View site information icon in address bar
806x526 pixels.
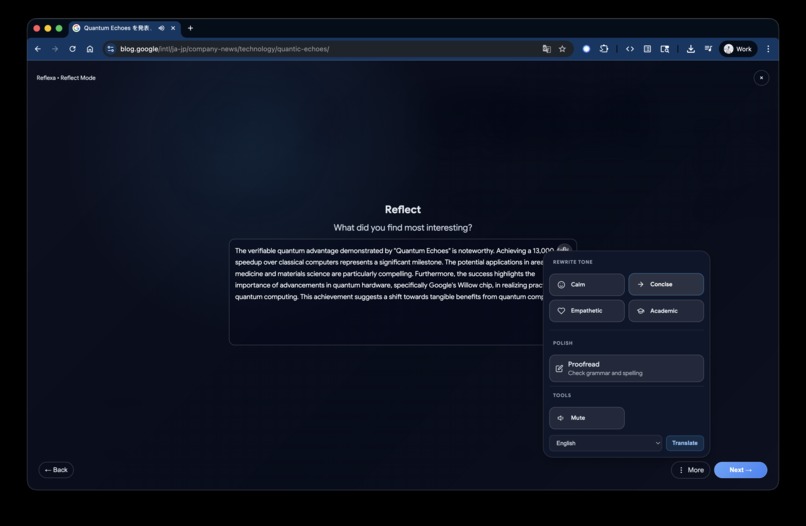coord(111,49)
